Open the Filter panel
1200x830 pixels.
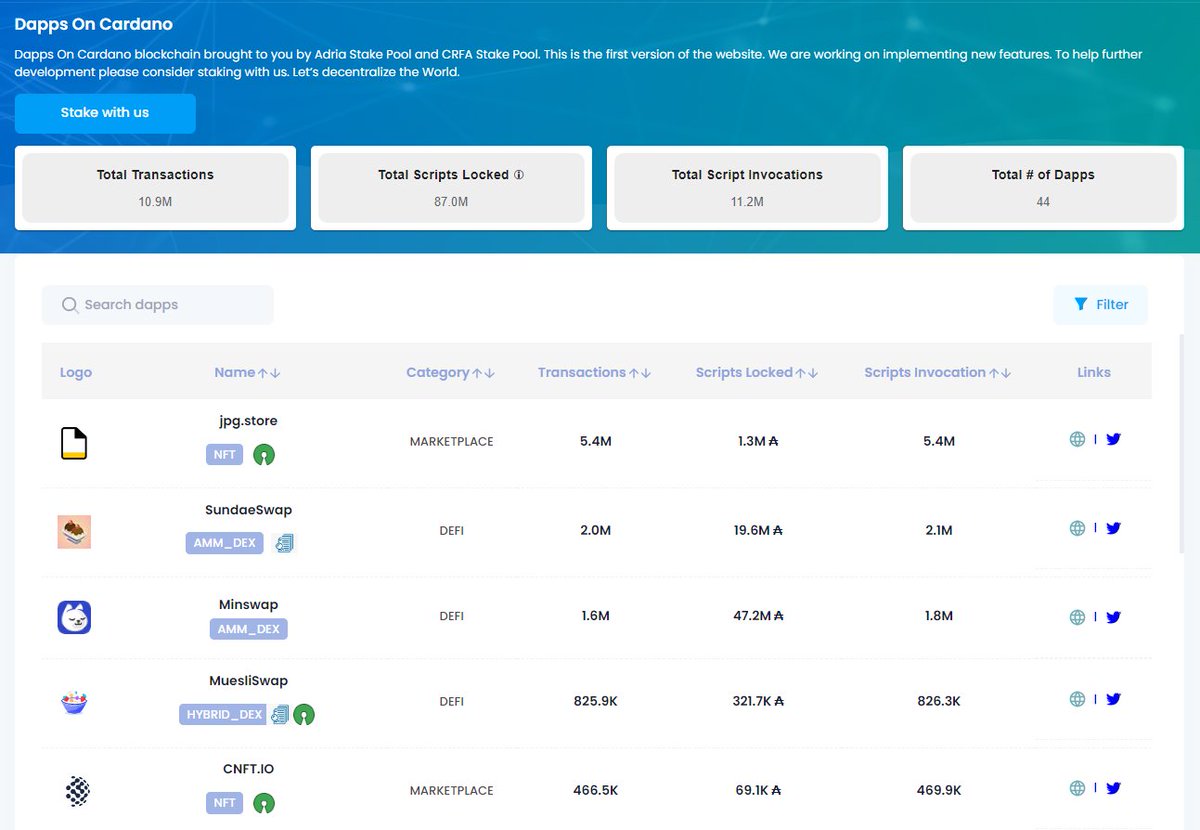[x=1100, y=305]
